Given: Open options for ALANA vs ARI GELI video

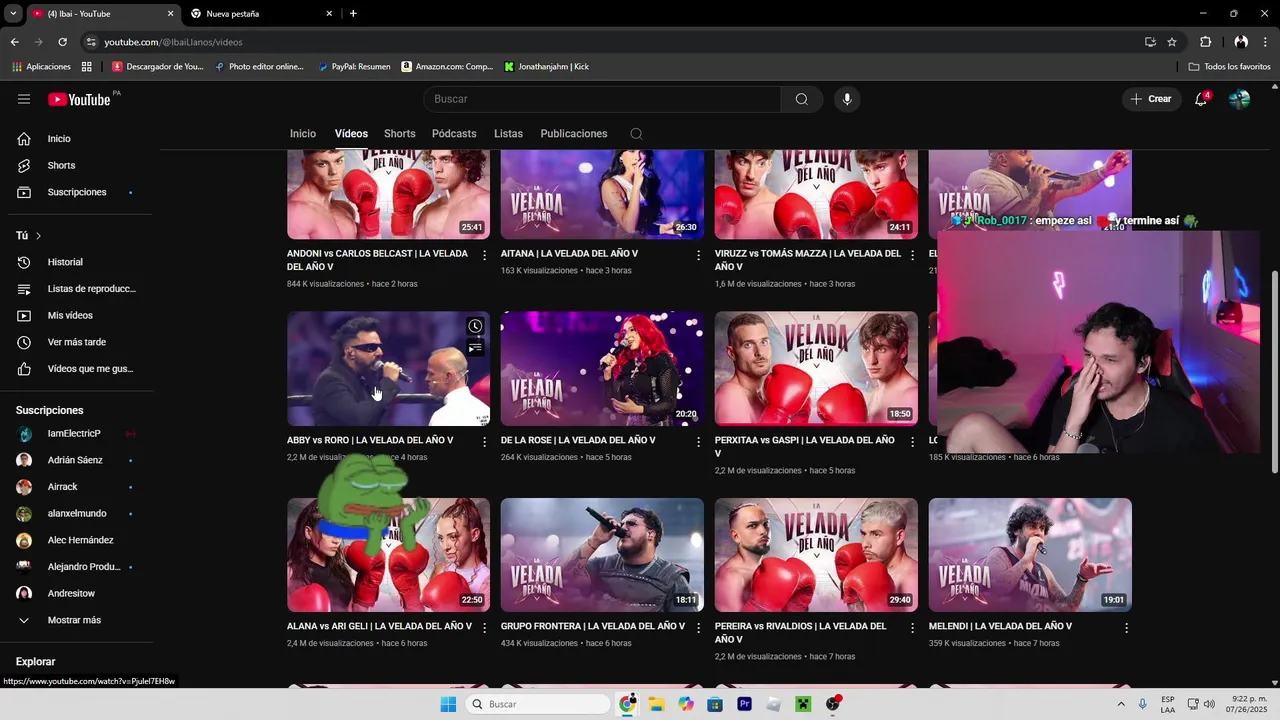Looking at the screenshot, I should coord(485,628).
